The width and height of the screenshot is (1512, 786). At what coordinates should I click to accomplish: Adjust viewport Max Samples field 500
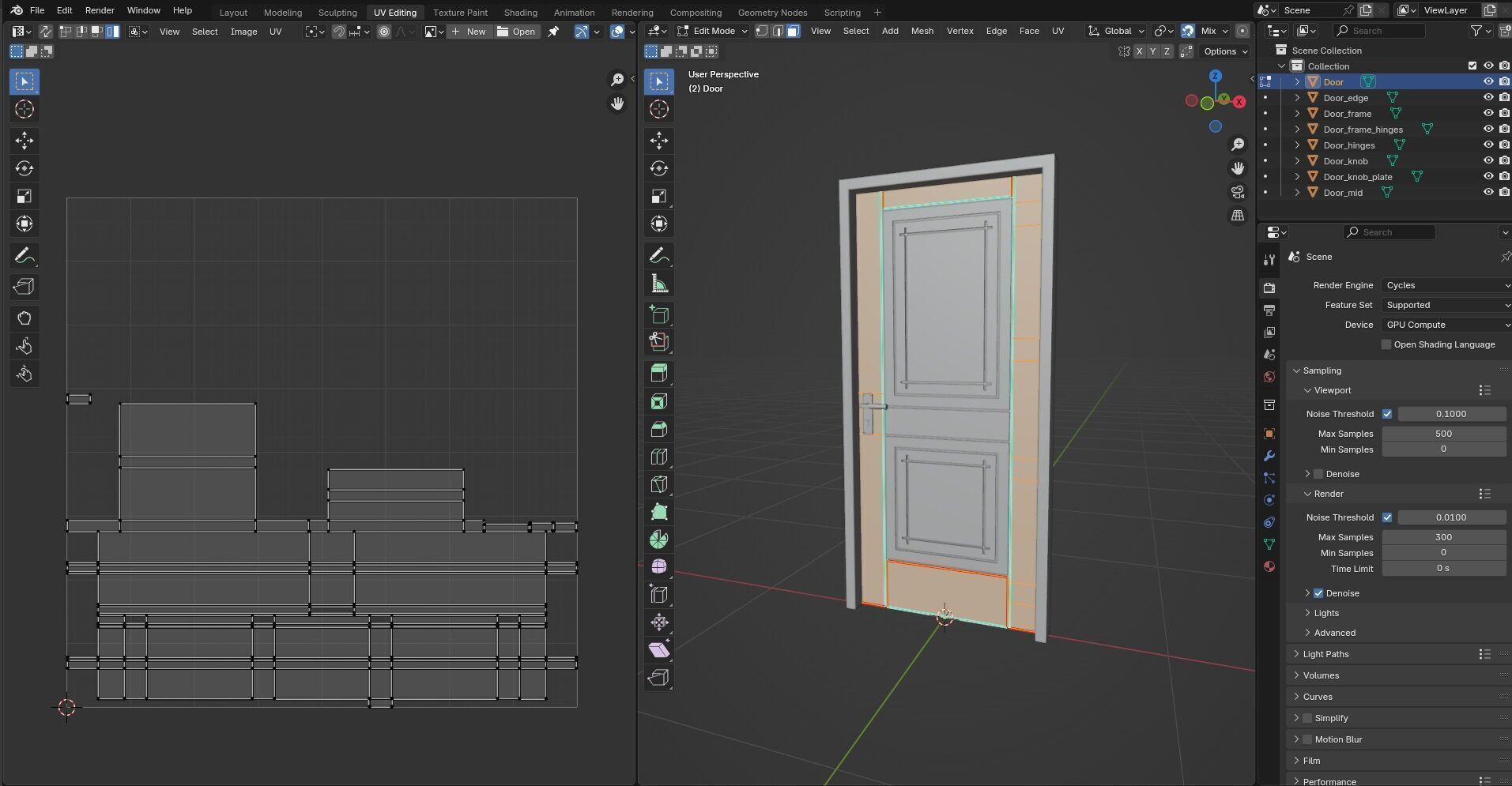pos(1443,434)
